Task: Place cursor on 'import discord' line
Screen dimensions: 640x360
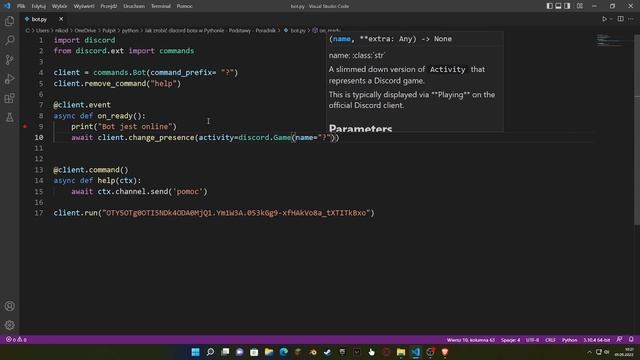Action: pyautogui.click(x=84, y=40)
